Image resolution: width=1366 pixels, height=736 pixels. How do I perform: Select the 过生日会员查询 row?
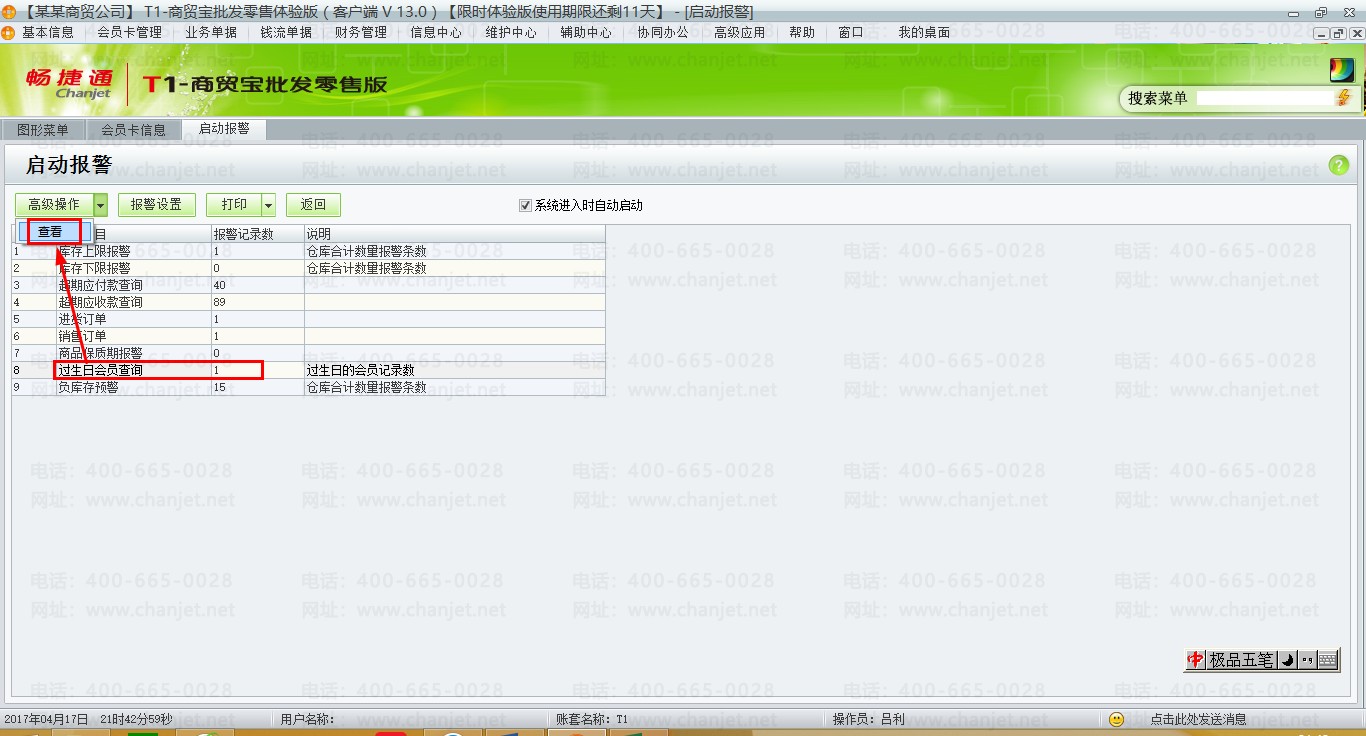click(100, 370)
